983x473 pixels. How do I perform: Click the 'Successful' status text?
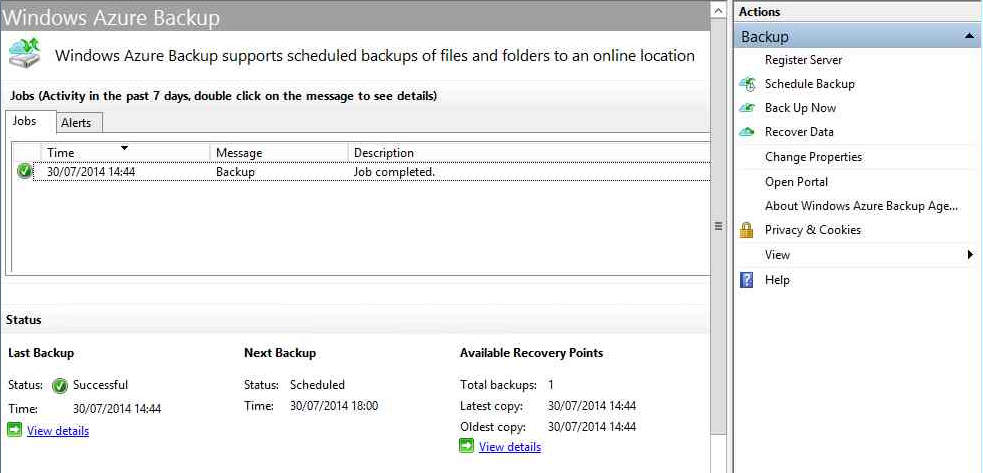click(100, 385)
